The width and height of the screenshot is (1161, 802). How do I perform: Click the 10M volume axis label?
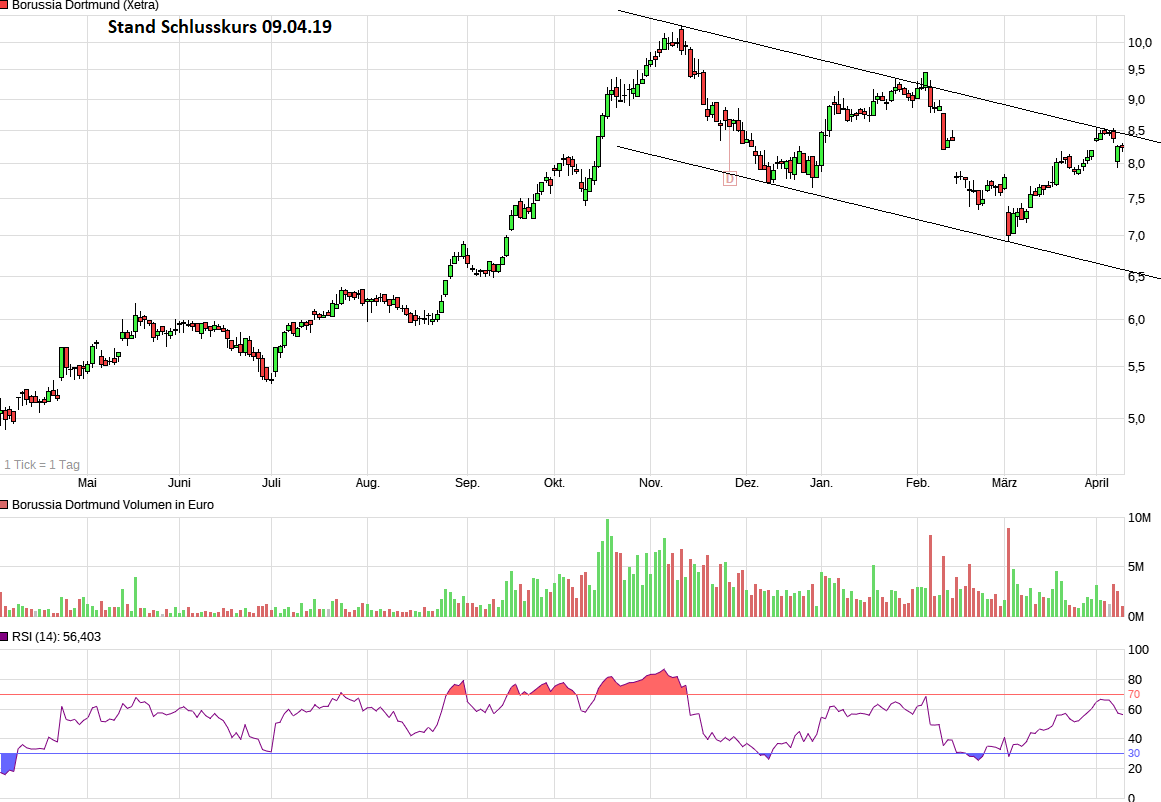tap(1140, 518)
